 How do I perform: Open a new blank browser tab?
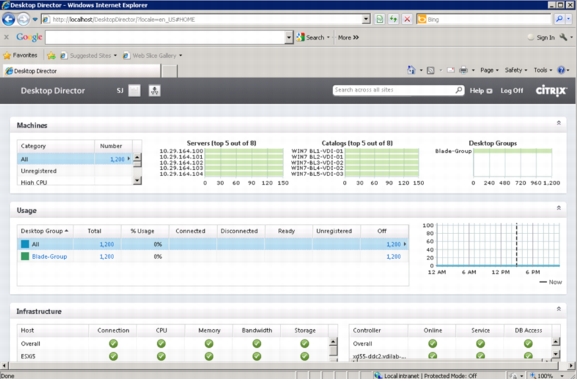(x=170, y=71)
